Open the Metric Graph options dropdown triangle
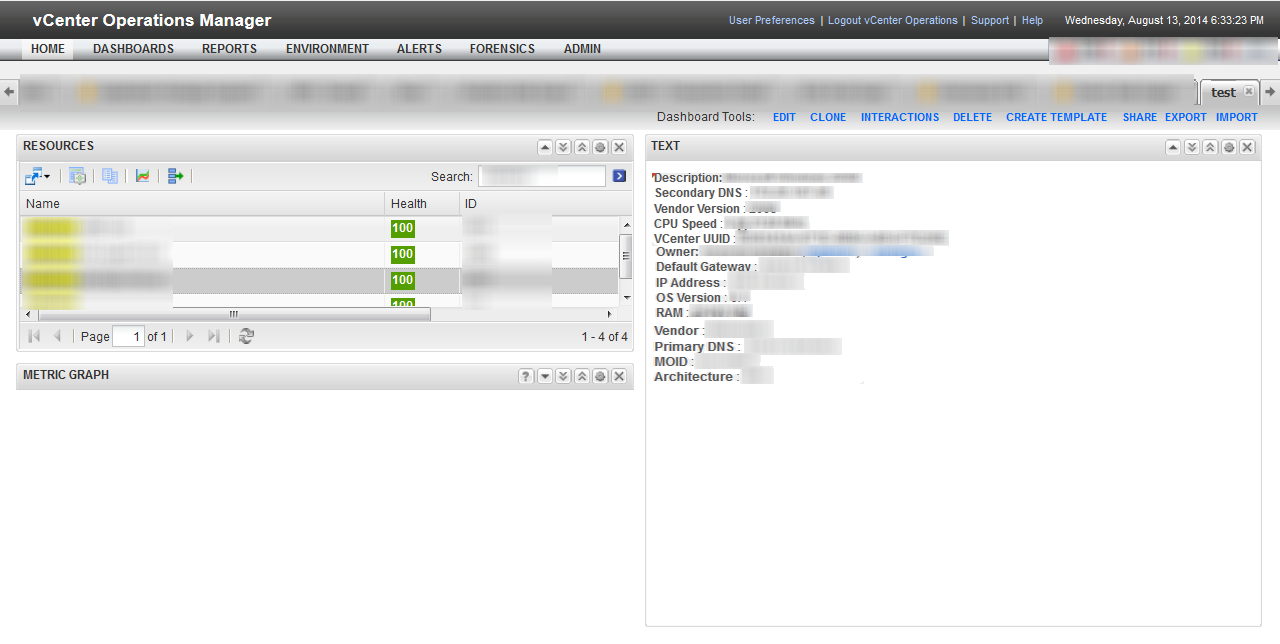The width and height of the screenshot is (1280, 644). click(544, 376)
